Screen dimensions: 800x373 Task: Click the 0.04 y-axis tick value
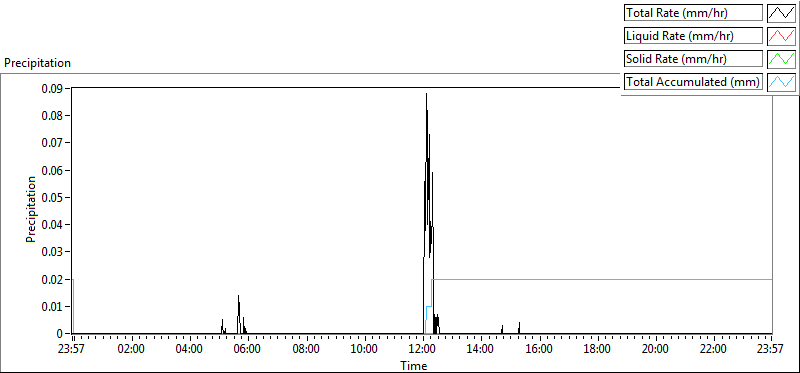[x=53, y=225]
